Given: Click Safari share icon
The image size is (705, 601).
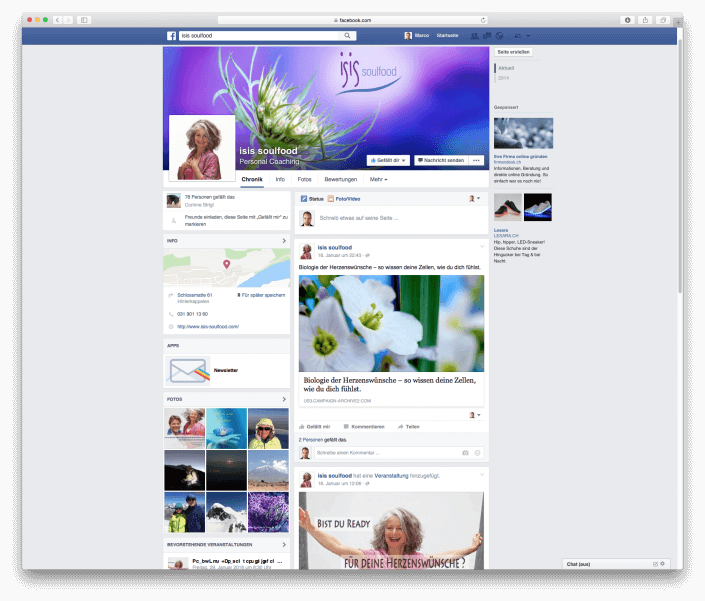Looking at the screenshot, I should [645, 20].
